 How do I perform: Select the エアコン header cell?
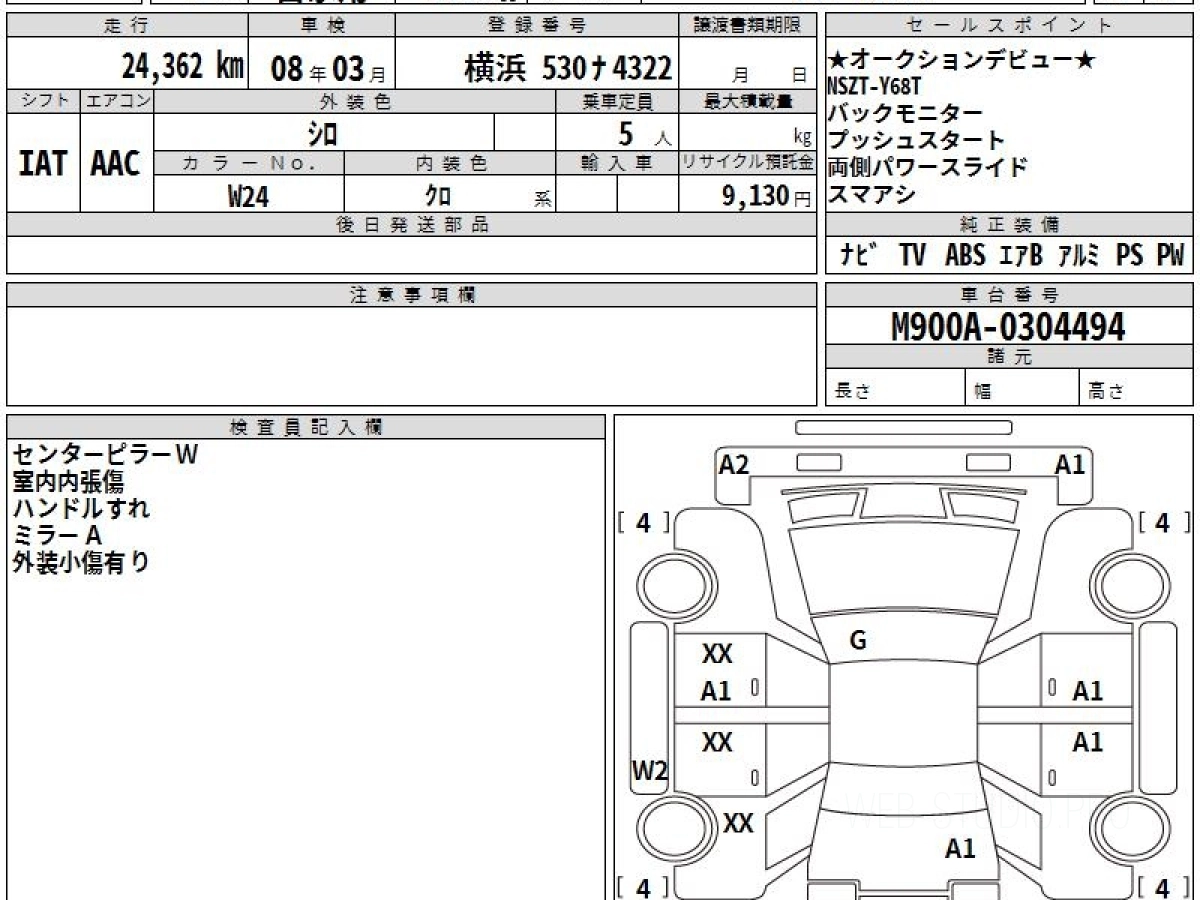[x=117, y=101]
